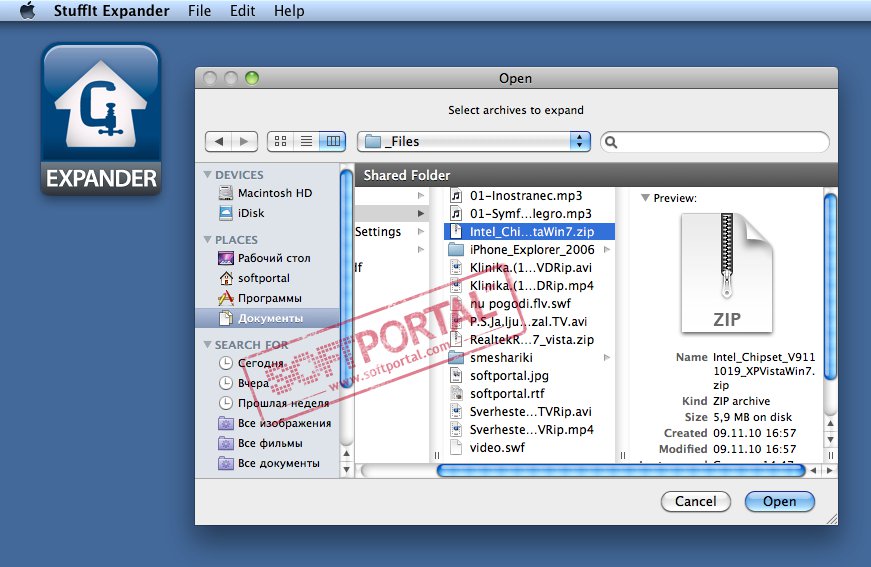Show files from Вчера
Screen dimensions: 871x567
244,383
